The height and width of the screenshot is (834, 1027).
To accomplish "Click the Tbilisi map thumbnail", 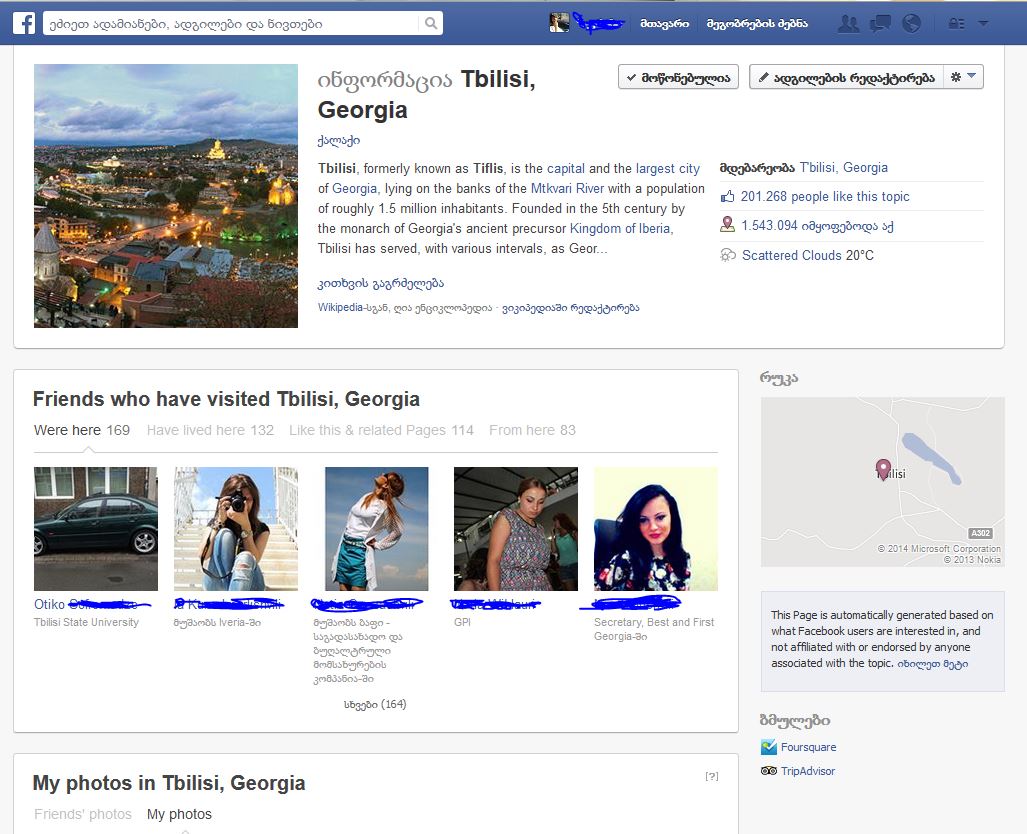I will (882, 482).
